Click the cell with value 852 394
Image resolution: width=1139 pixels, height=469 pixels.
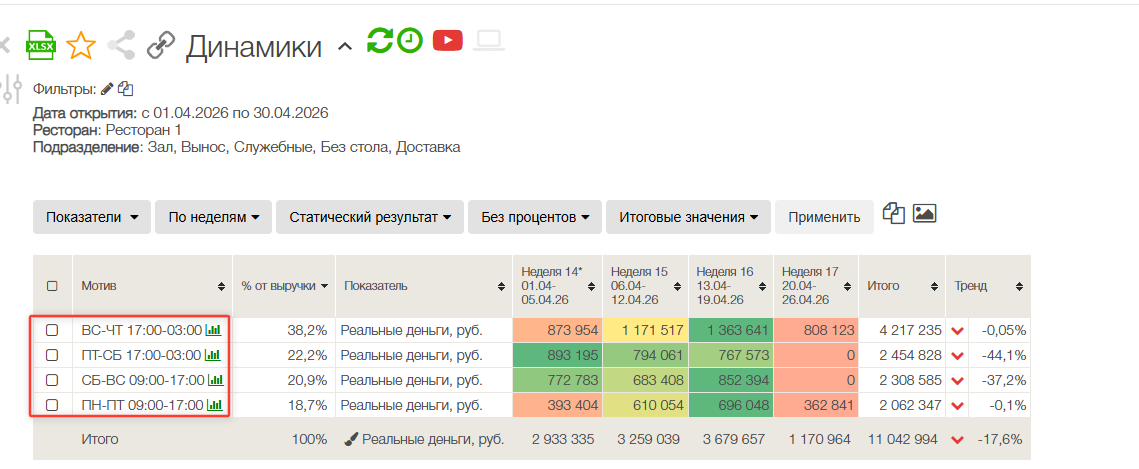tap(730, 380)
